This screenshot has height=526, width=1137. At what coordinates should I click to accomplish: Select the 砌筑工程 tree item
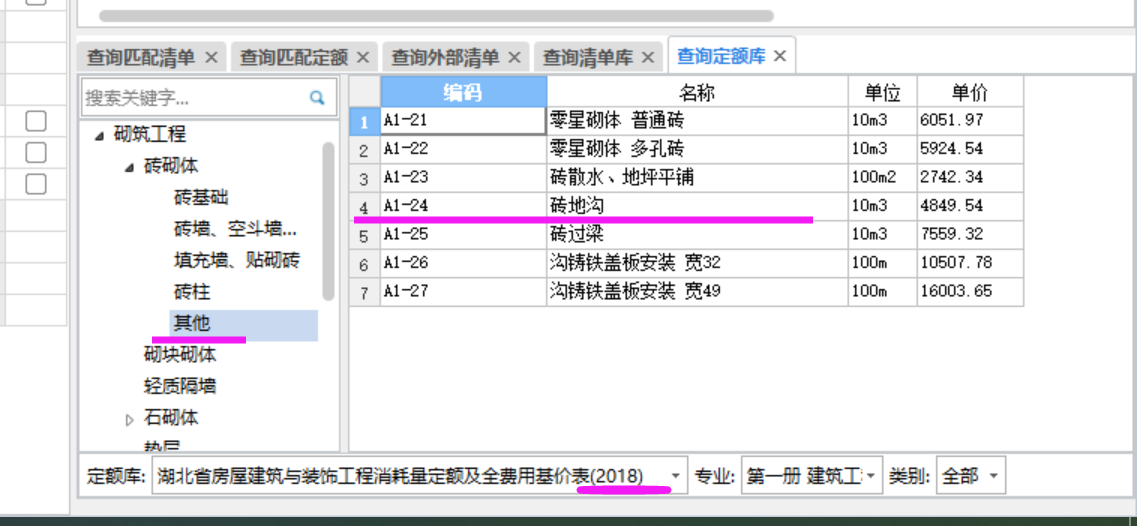point(150,134)
